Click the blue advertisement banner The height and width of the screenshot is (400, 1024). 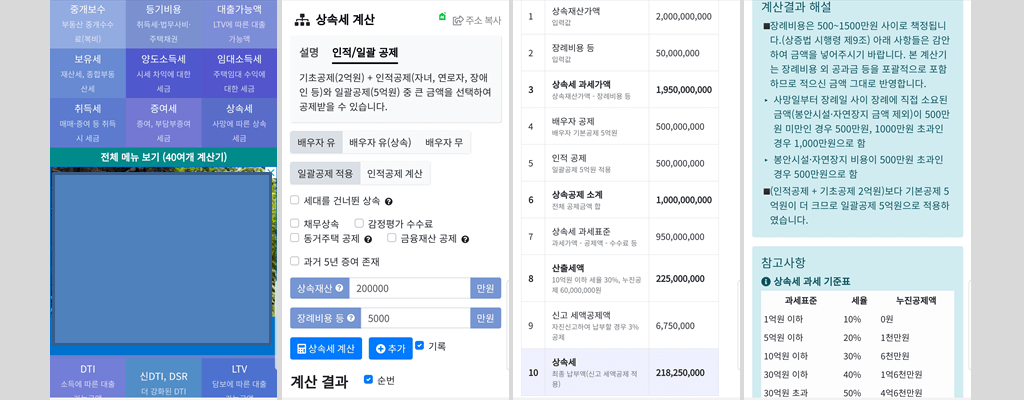(161, 259)
